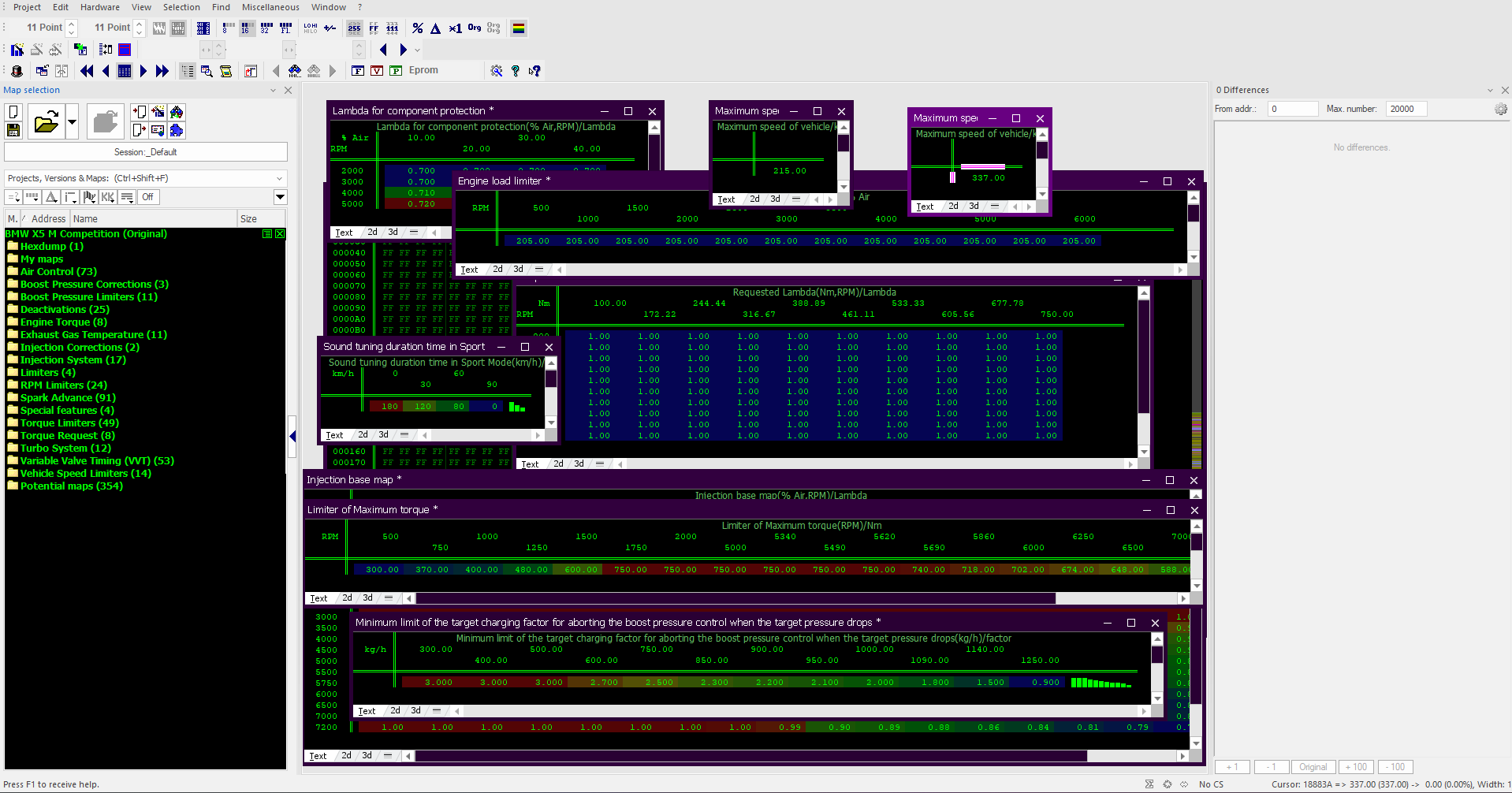Image resolution: width=1512 pixels, height=793 pixels.
Task: Toggle 32-bit data width
Action: pos(266,28)
